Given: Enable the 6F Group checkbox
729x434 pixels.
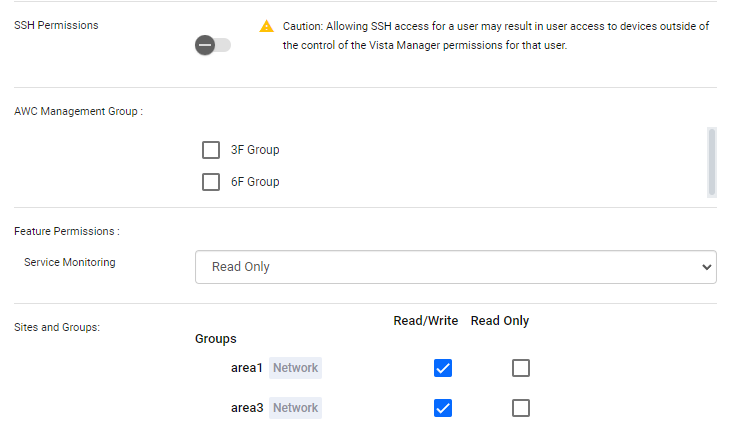Looking at the screenshot, I should [x=211, y=182].
